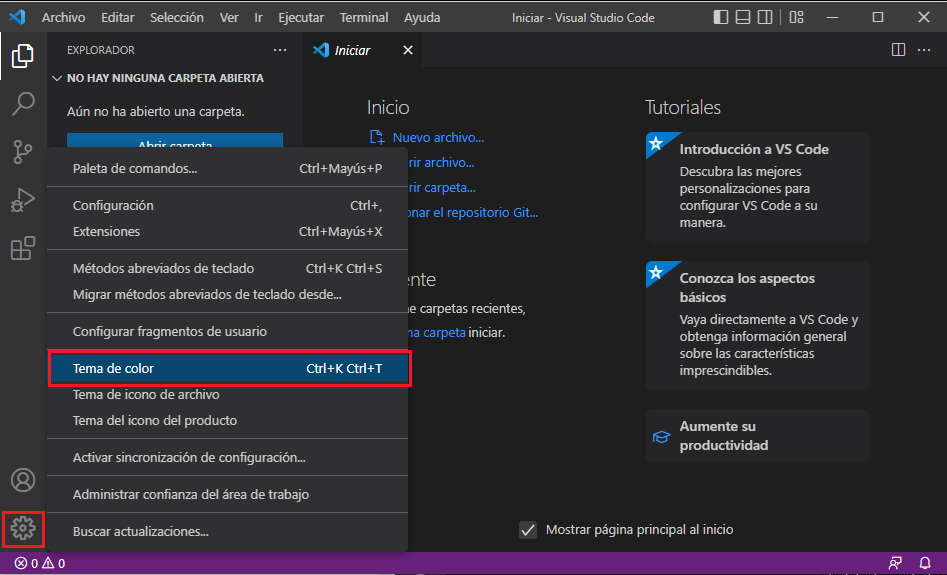The height and width of the screenshot is (575, 947).
Task: Open the Extensions view icon
Action: (23, 248)
